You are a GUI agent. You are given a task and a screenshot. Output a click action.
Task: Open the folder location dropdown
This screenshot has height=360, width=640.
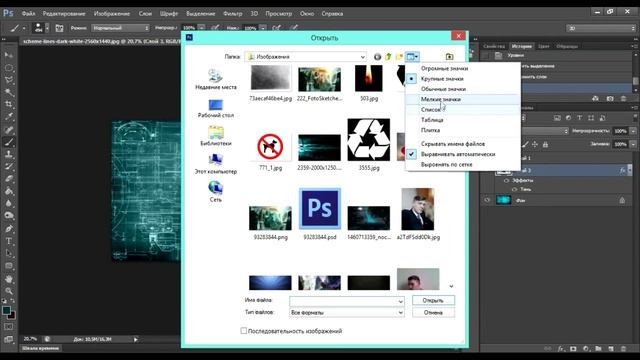point(362,57)
